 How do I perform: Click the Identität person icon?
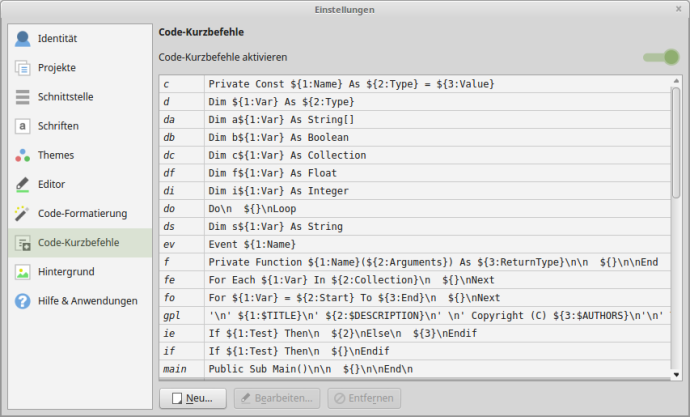(22, 39)
